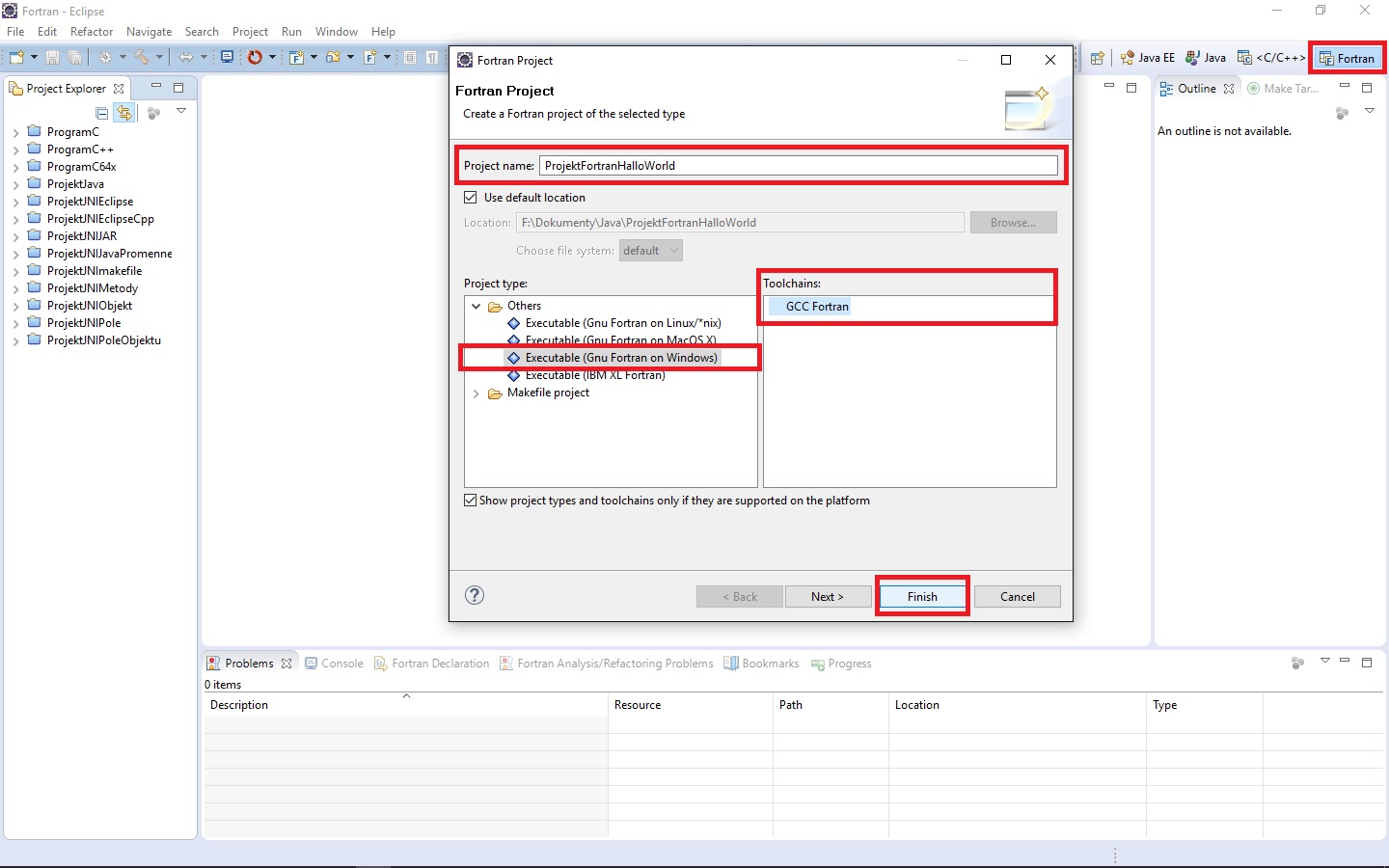Open the Problems panel View Menu triangle
Image resolution: width=1389 pixels, height=868 pixels.
1324,661
